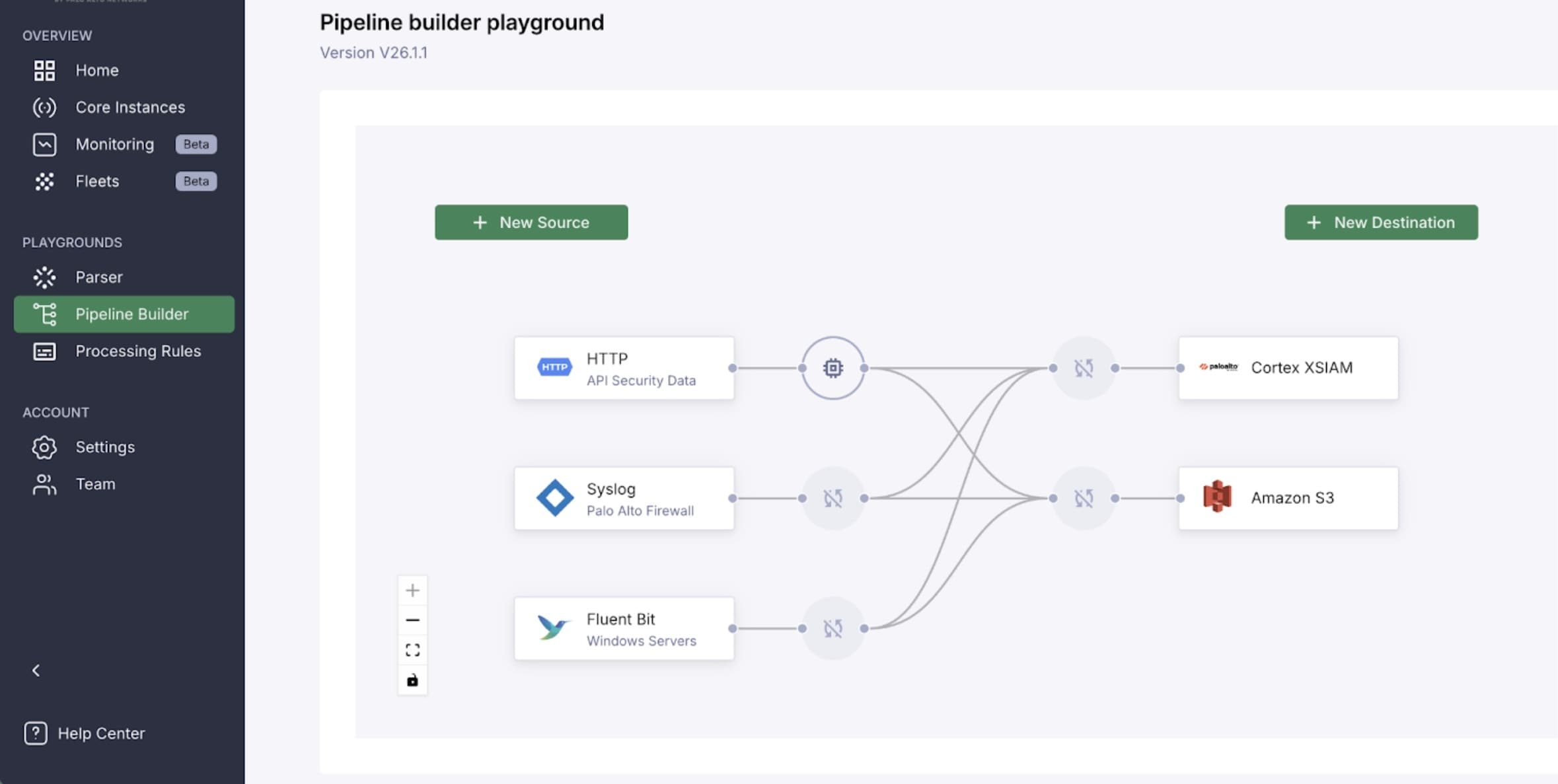Open Settings from the Account section
Viewport: 1558px width, 784px height.
pos(104,447)
